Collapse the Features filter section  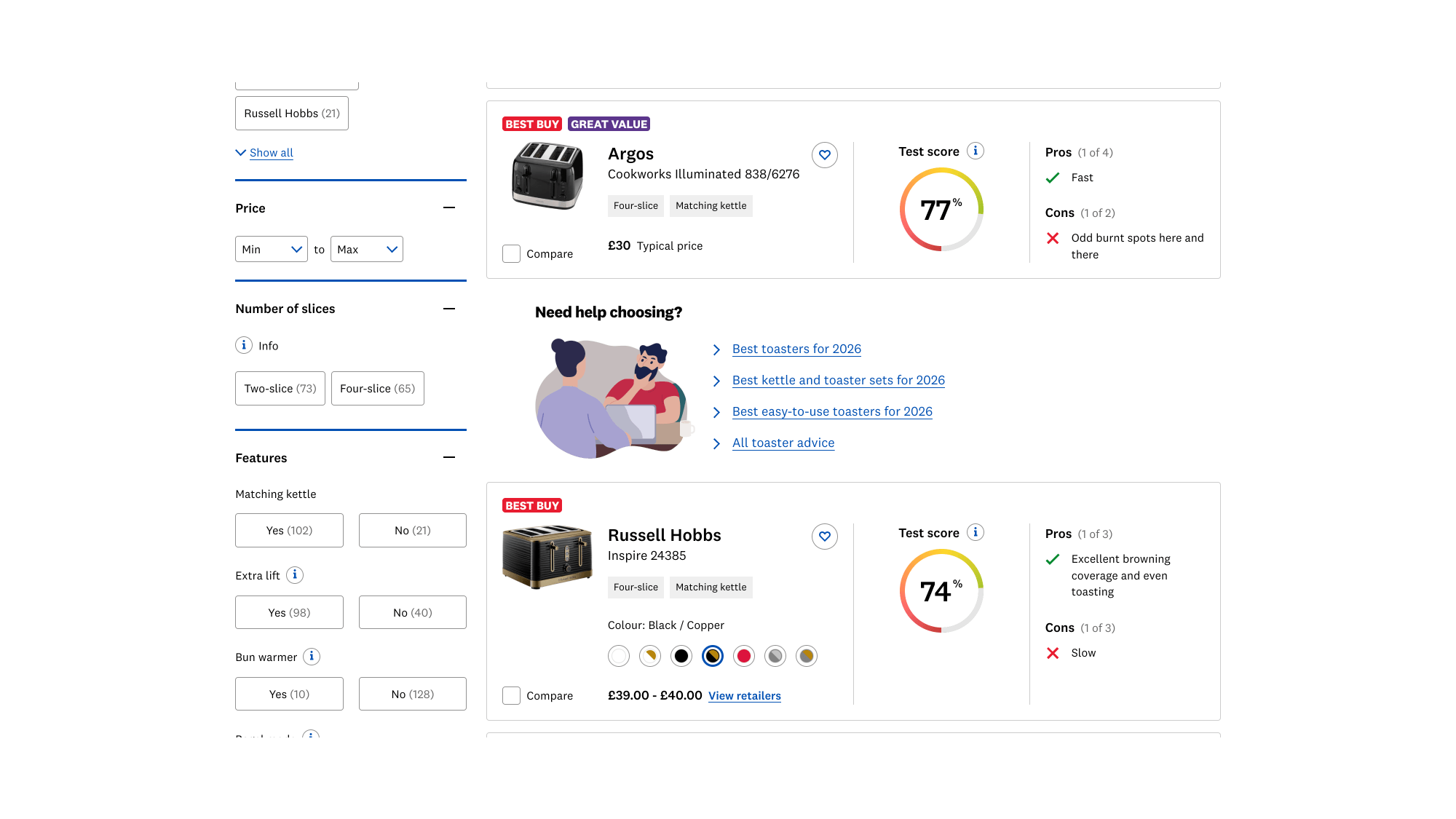[449, 457]
